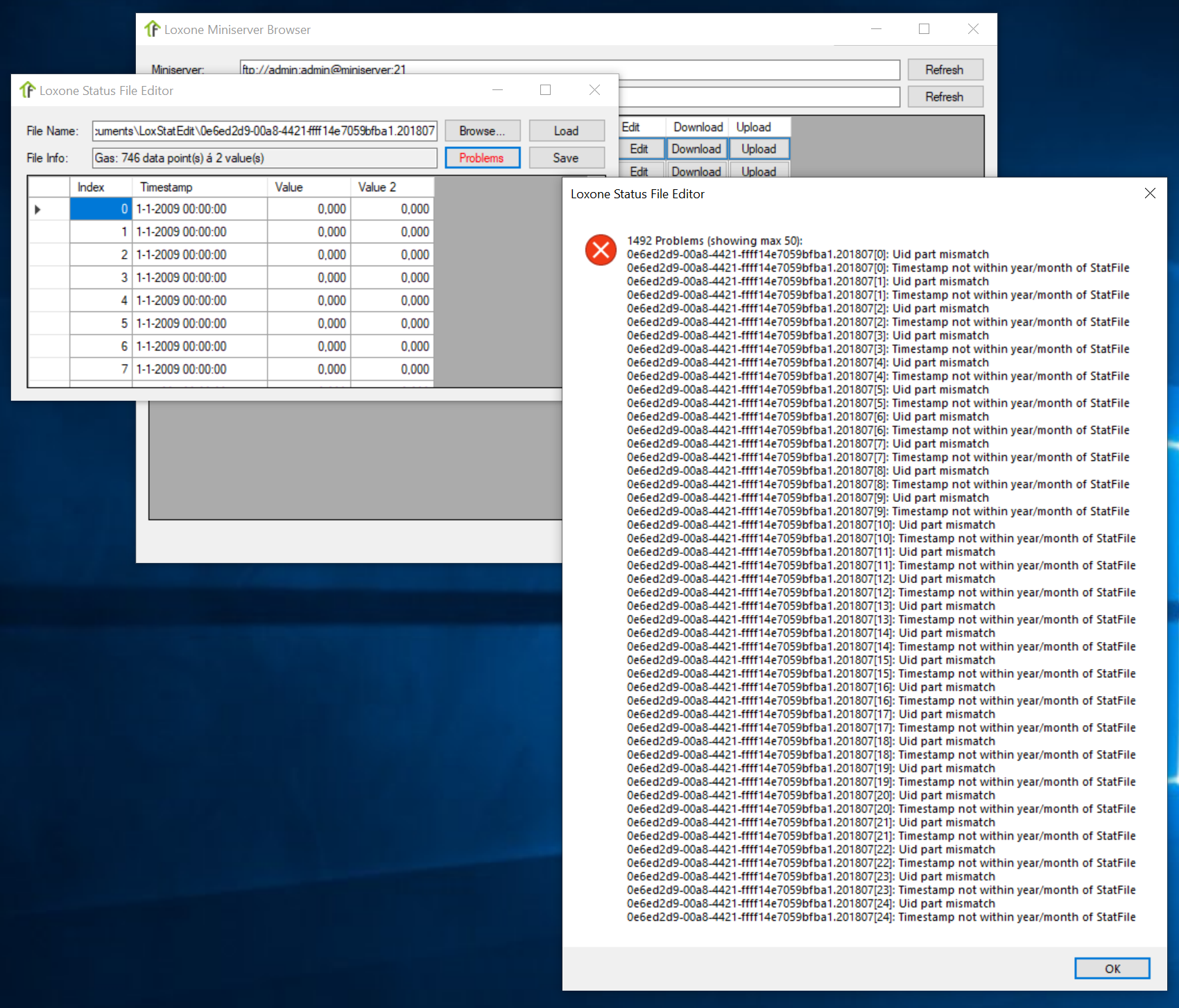Screen dimensions: 1179x1008
Task: Close the Loxone Miniserver Browser window
Action: click(973, 29)
